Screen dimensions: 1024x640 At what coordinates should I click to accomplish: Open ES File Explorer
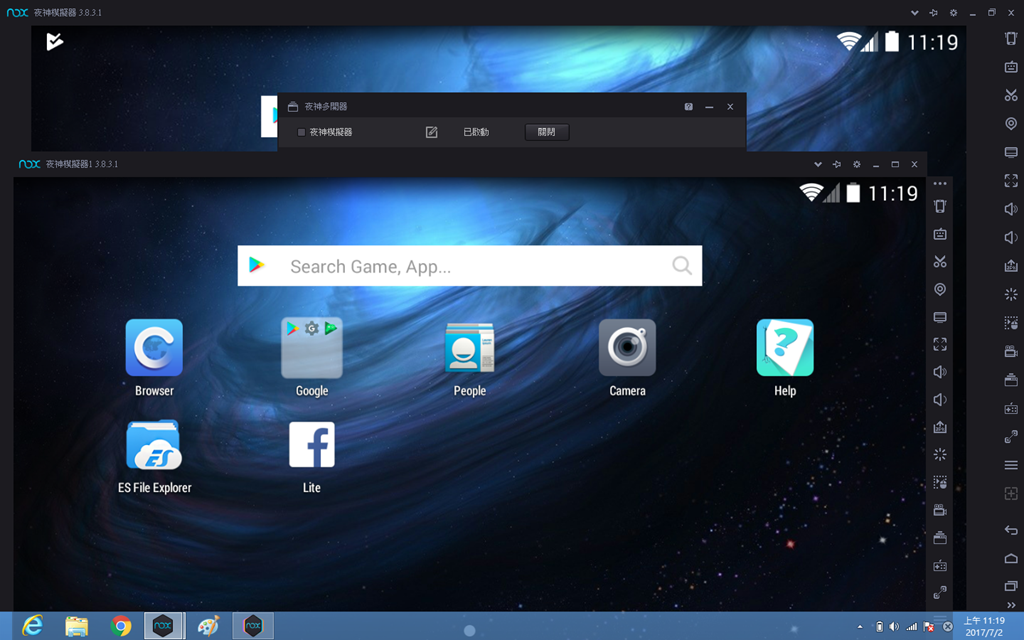(x=154, y=445)
